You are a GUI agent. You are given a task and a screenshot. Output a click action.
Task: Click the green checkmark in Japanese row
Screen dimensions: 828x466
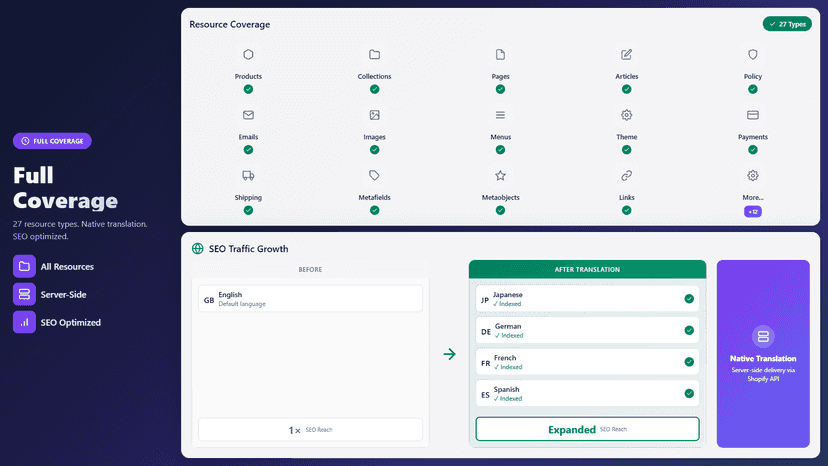[689, 299]
